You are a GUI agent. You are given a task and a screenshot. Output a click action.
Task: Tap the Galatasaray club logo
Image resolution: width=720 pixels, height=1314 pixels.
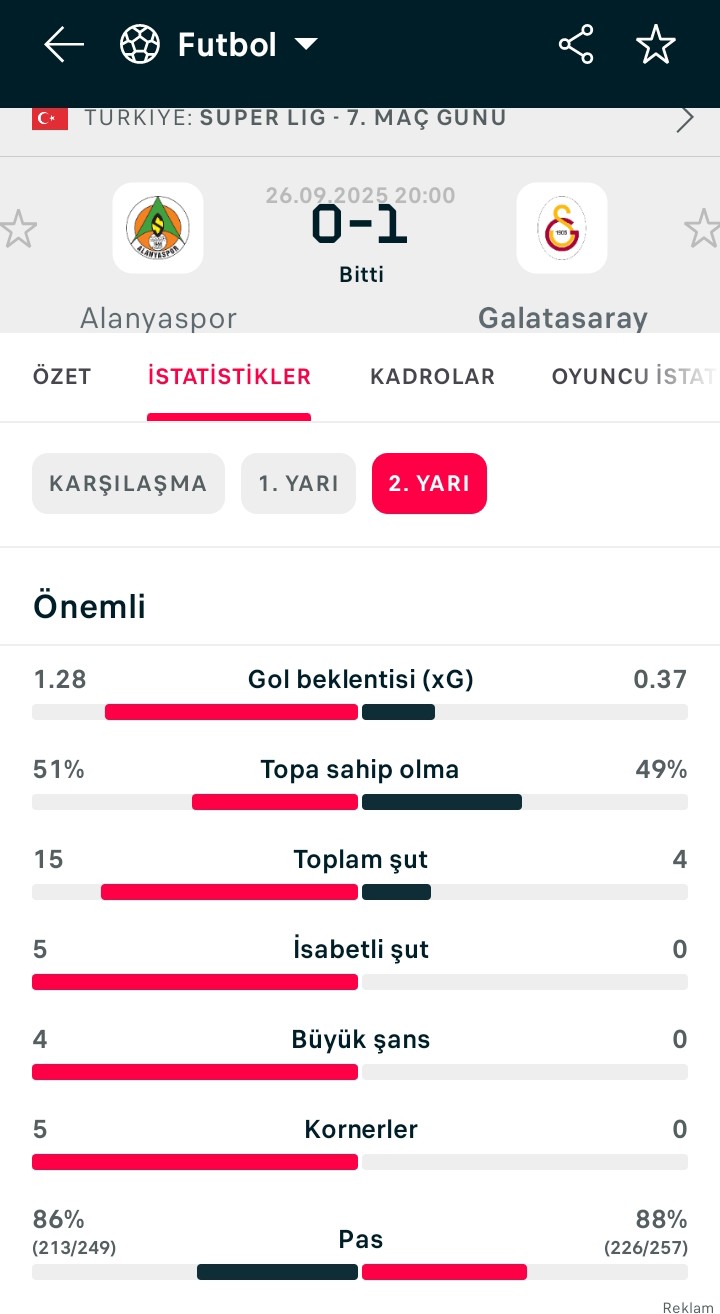click(x=562, y=228)
